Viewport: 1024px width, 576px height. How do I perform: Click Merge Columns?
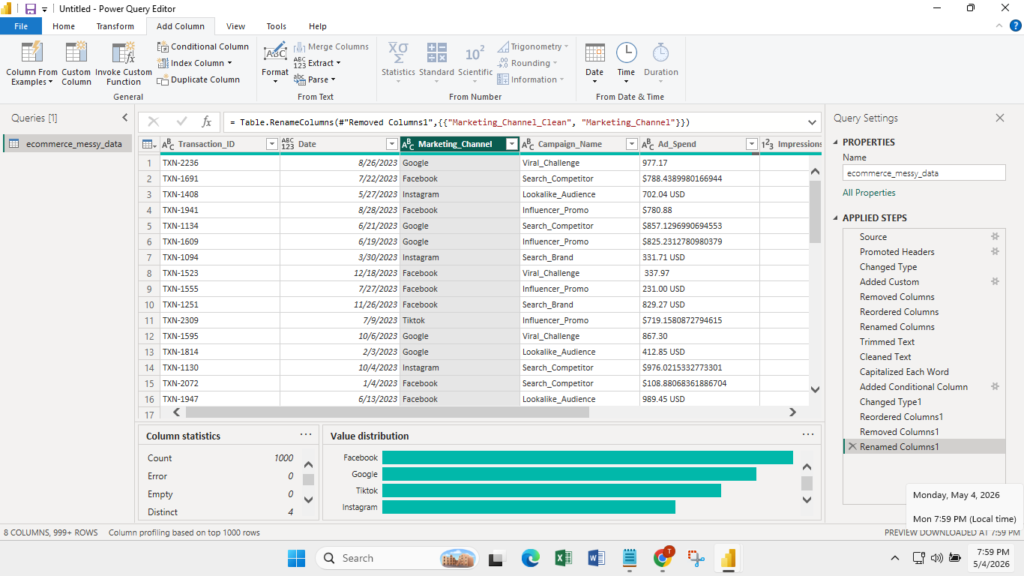tap(331, 46)
